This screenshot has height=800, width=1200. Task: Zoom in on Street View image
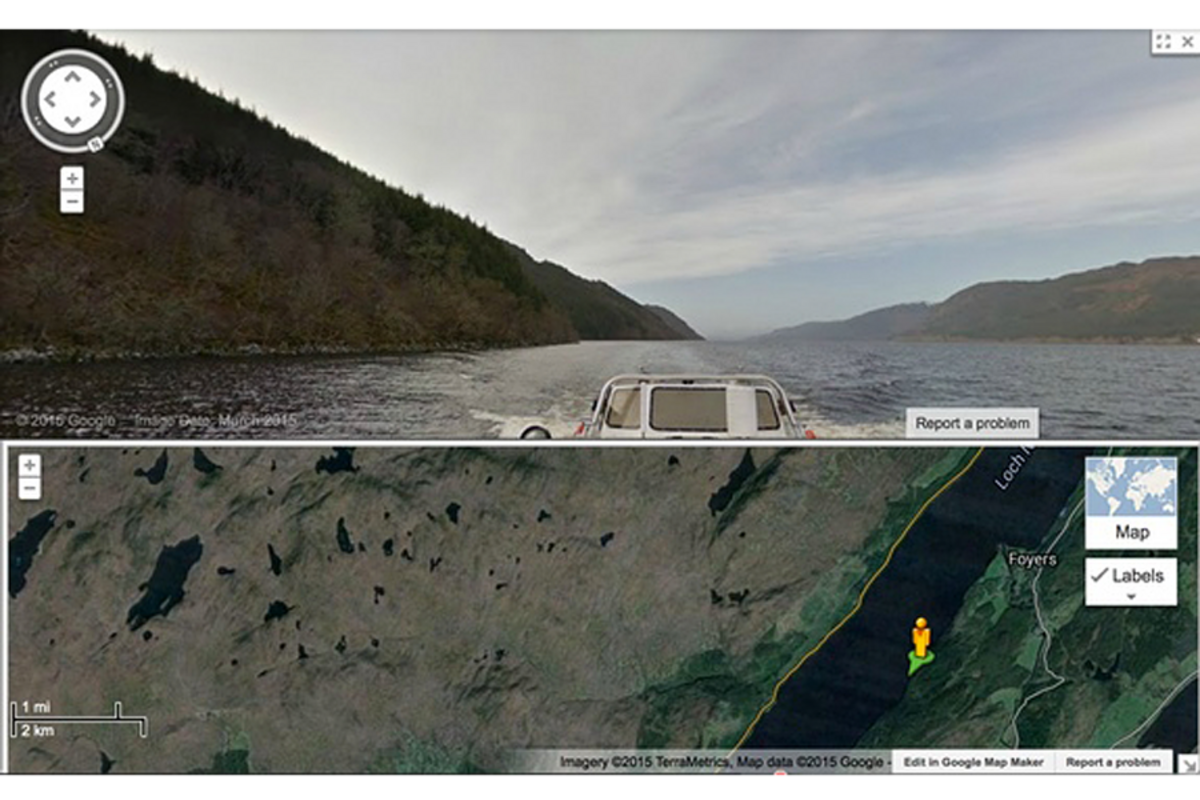click(x=72, y=178)
